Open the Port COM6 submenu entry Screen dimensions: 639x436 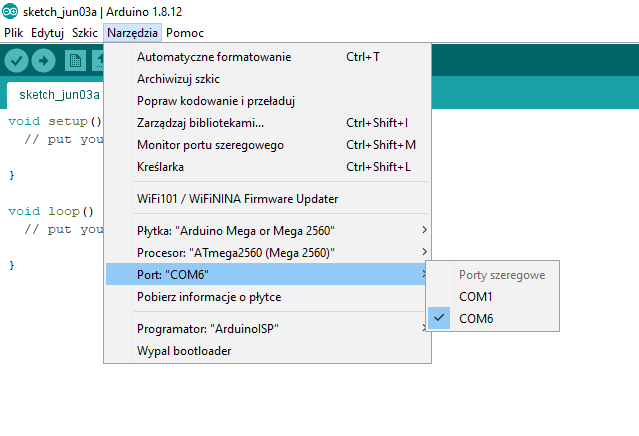tap(267, 274)
